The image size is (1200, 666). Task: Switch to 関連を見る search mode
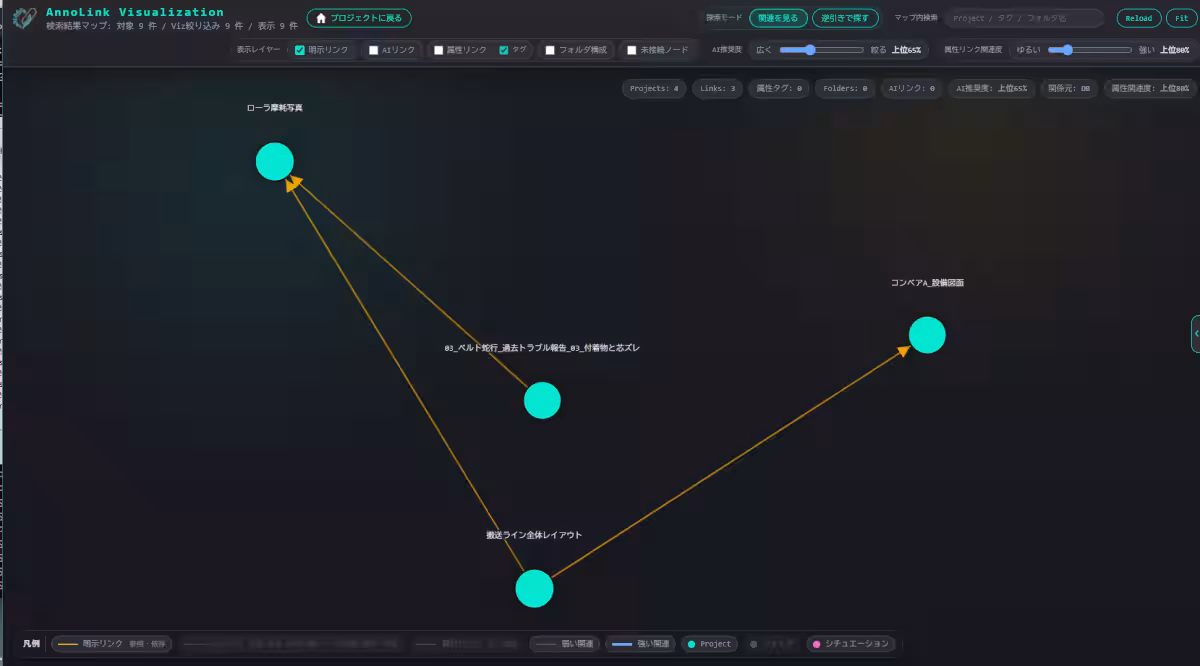pyautogui.click(x=779, y=18)
